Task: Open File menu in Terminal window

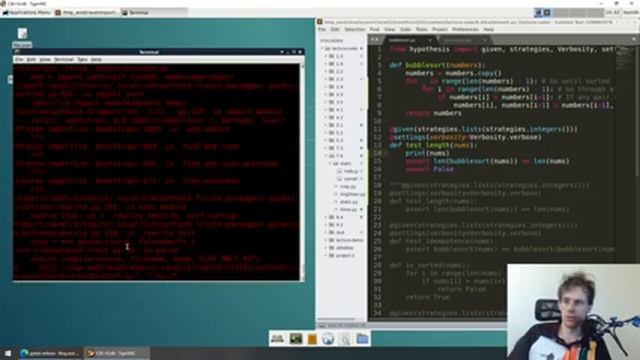Action: pos(19,60)
